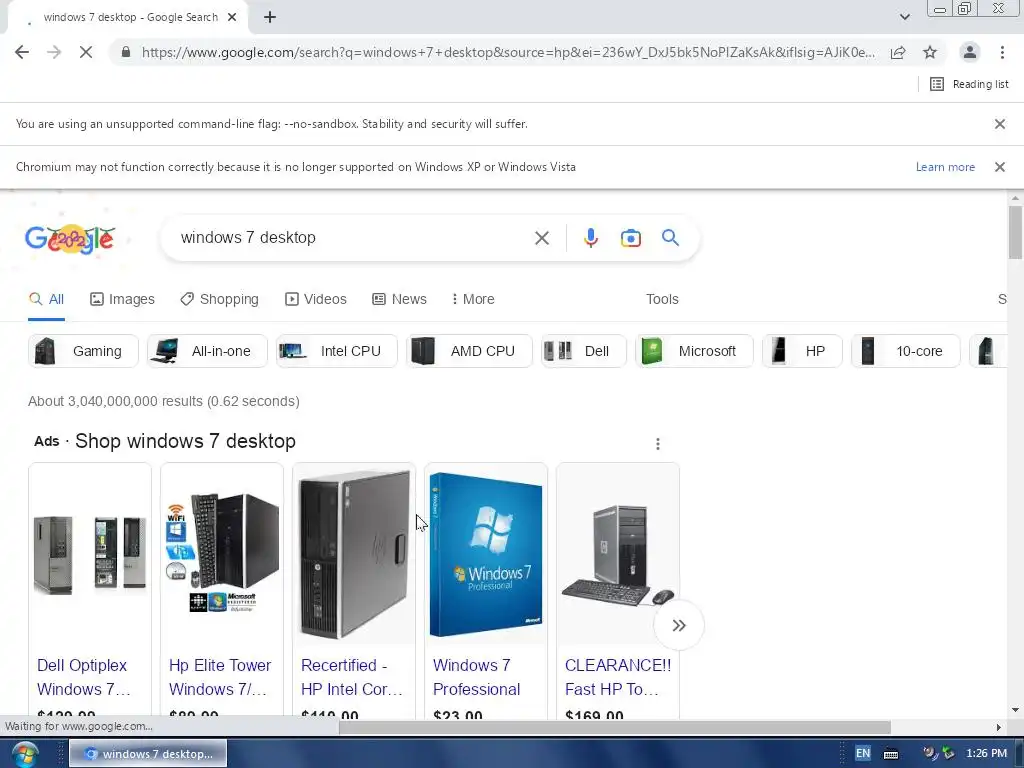Open the Windows 7 Professional link
This screenshot has width=1024, height=768.
tap(477, 677)
